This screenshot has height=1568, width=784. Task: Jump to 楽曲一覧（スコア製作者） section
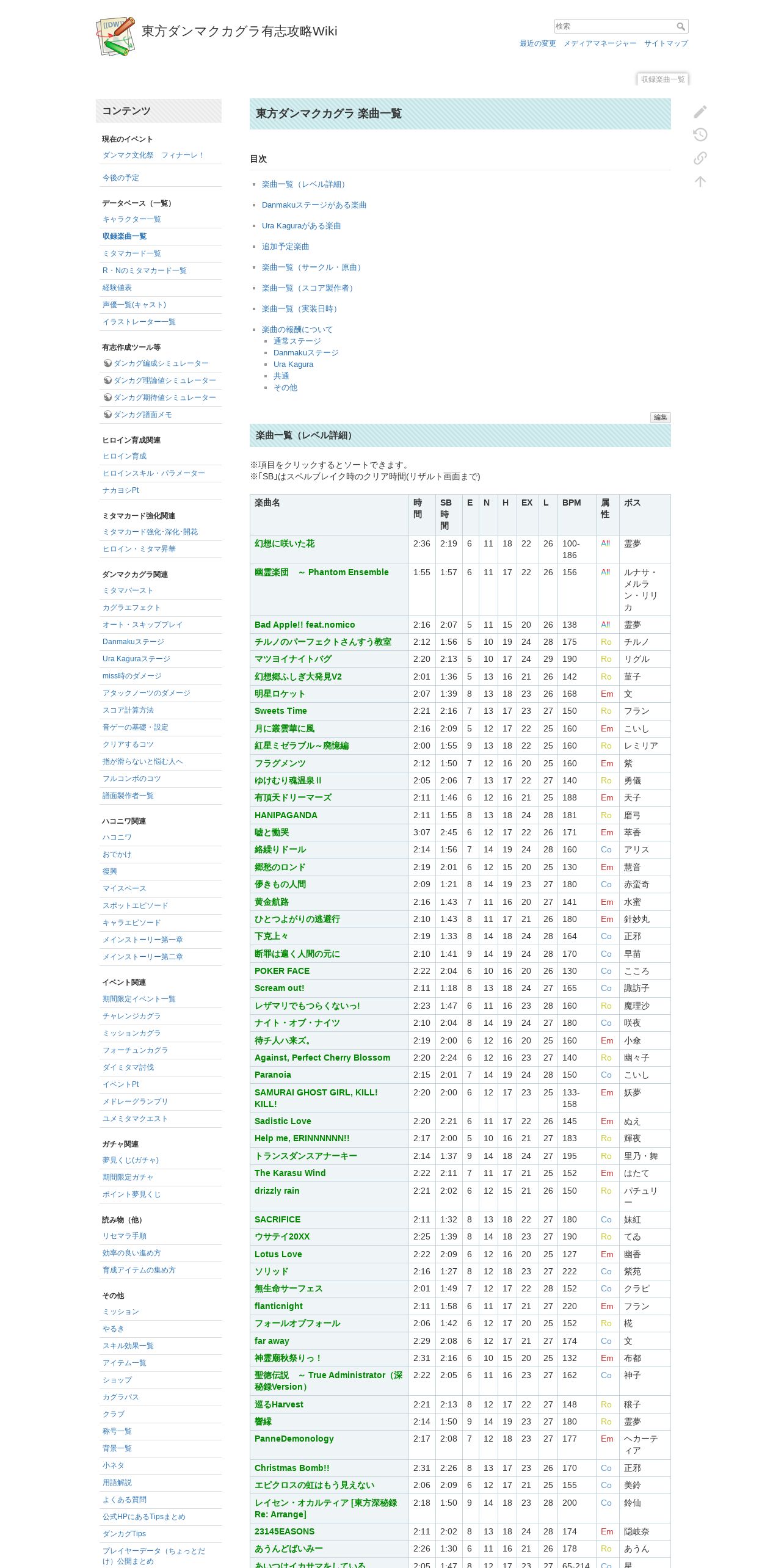click(x=309, y=288)
